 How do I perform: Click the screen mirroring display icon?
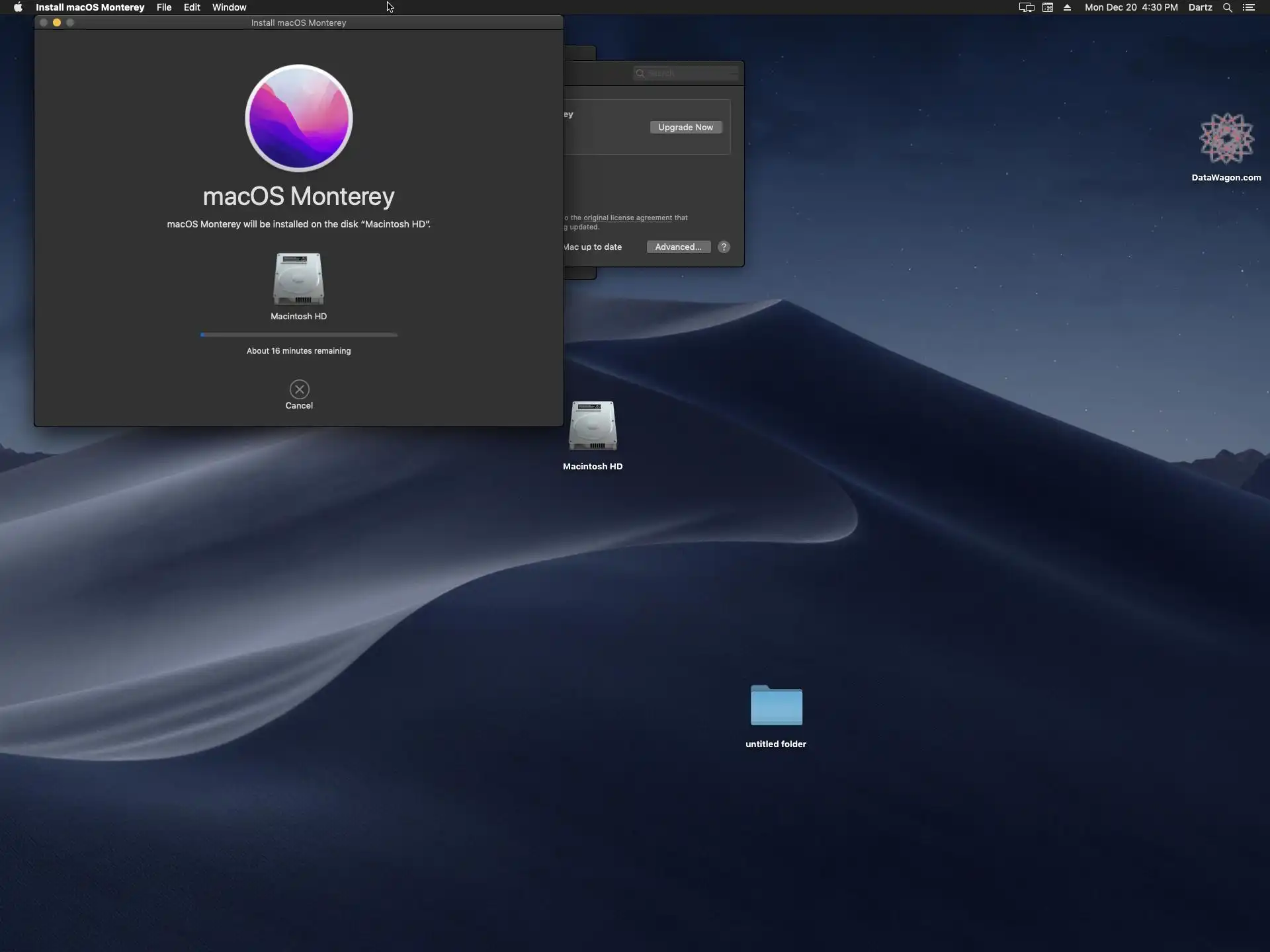[1026, 7]
